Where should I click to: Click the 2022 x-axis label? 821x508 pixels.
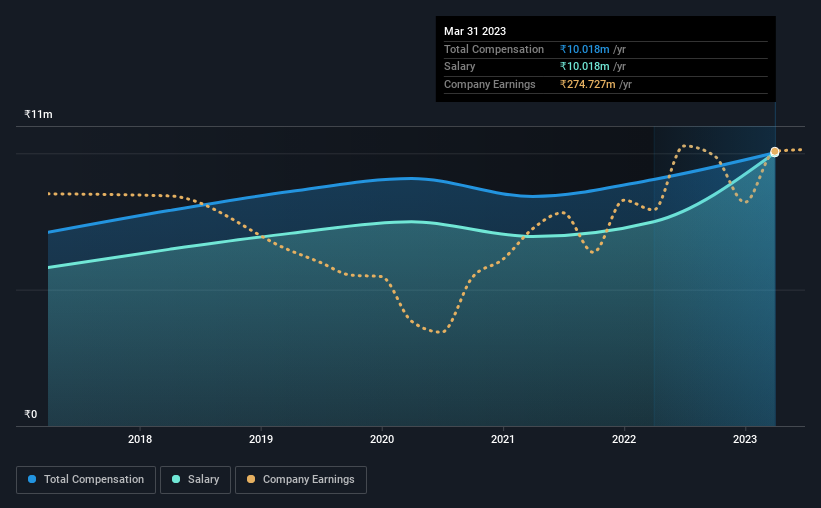click(x=624, y=439)
